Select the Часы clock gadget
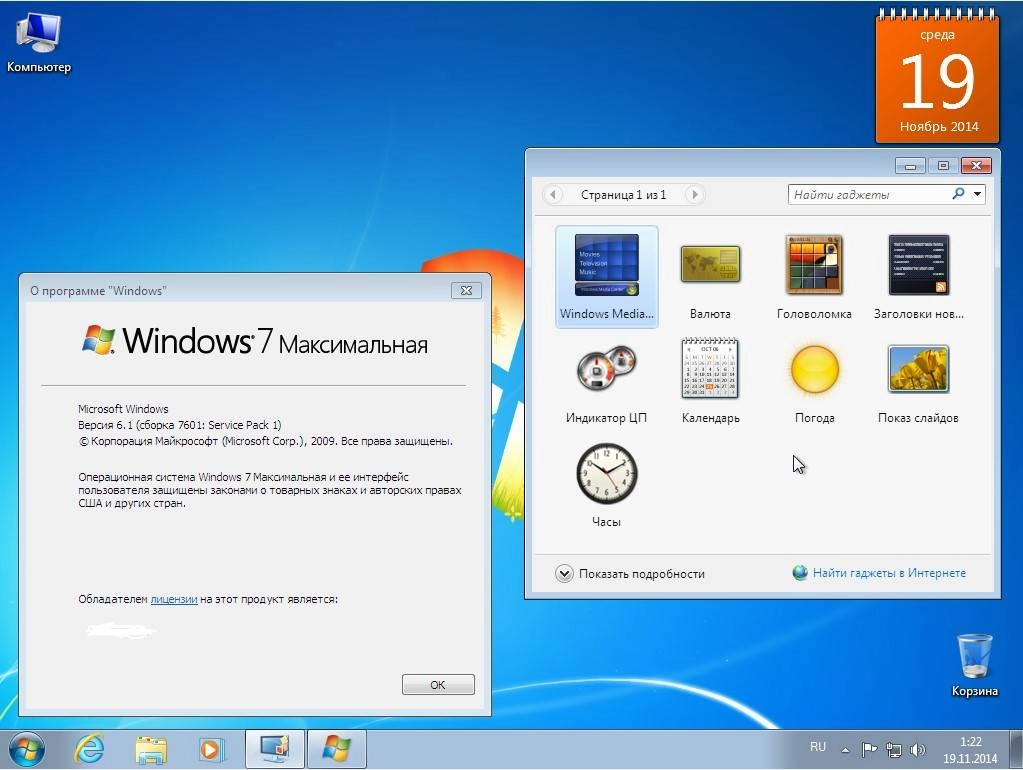 607,485
